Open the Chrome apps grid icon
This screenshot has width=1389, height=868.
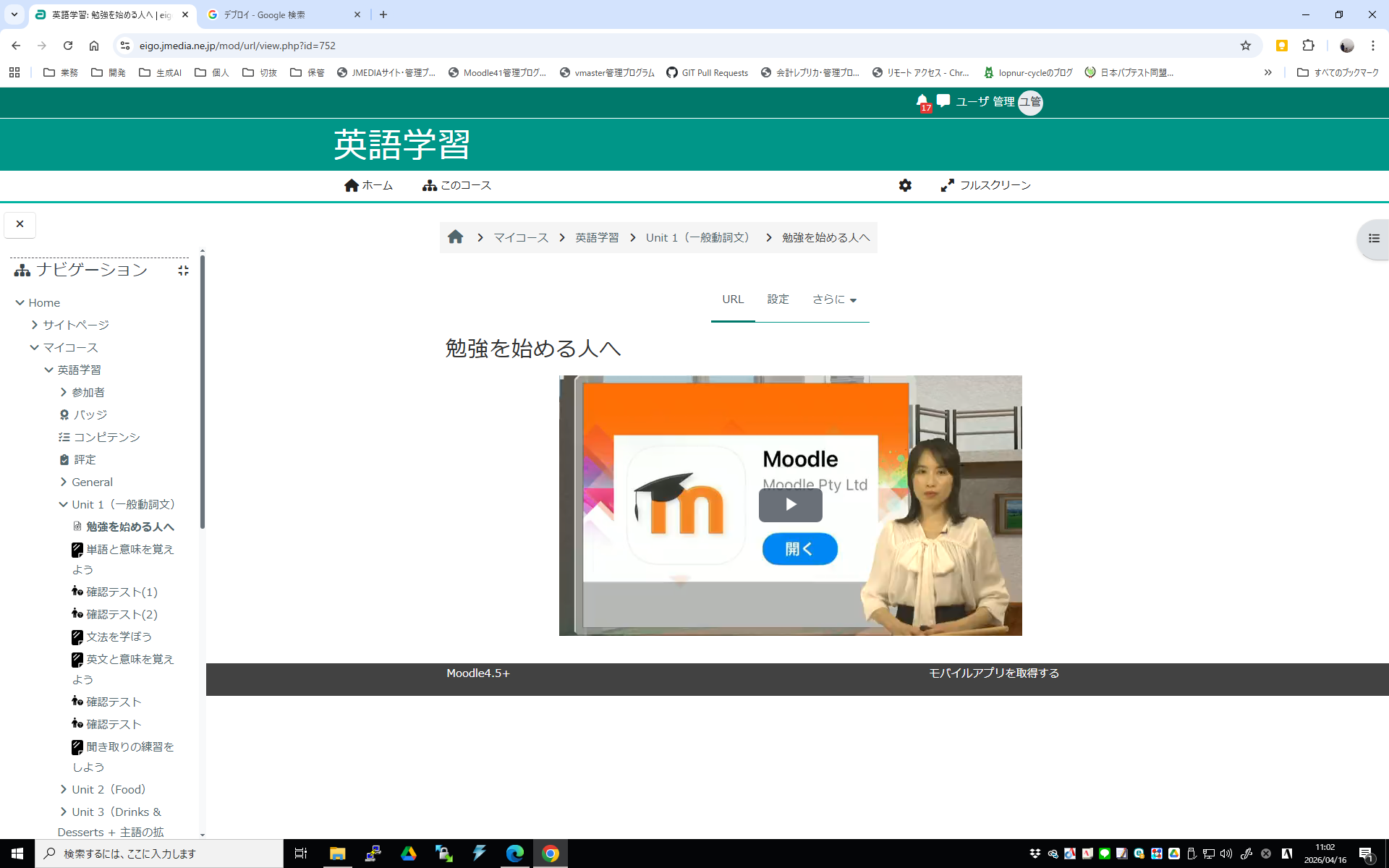(14, 72)
